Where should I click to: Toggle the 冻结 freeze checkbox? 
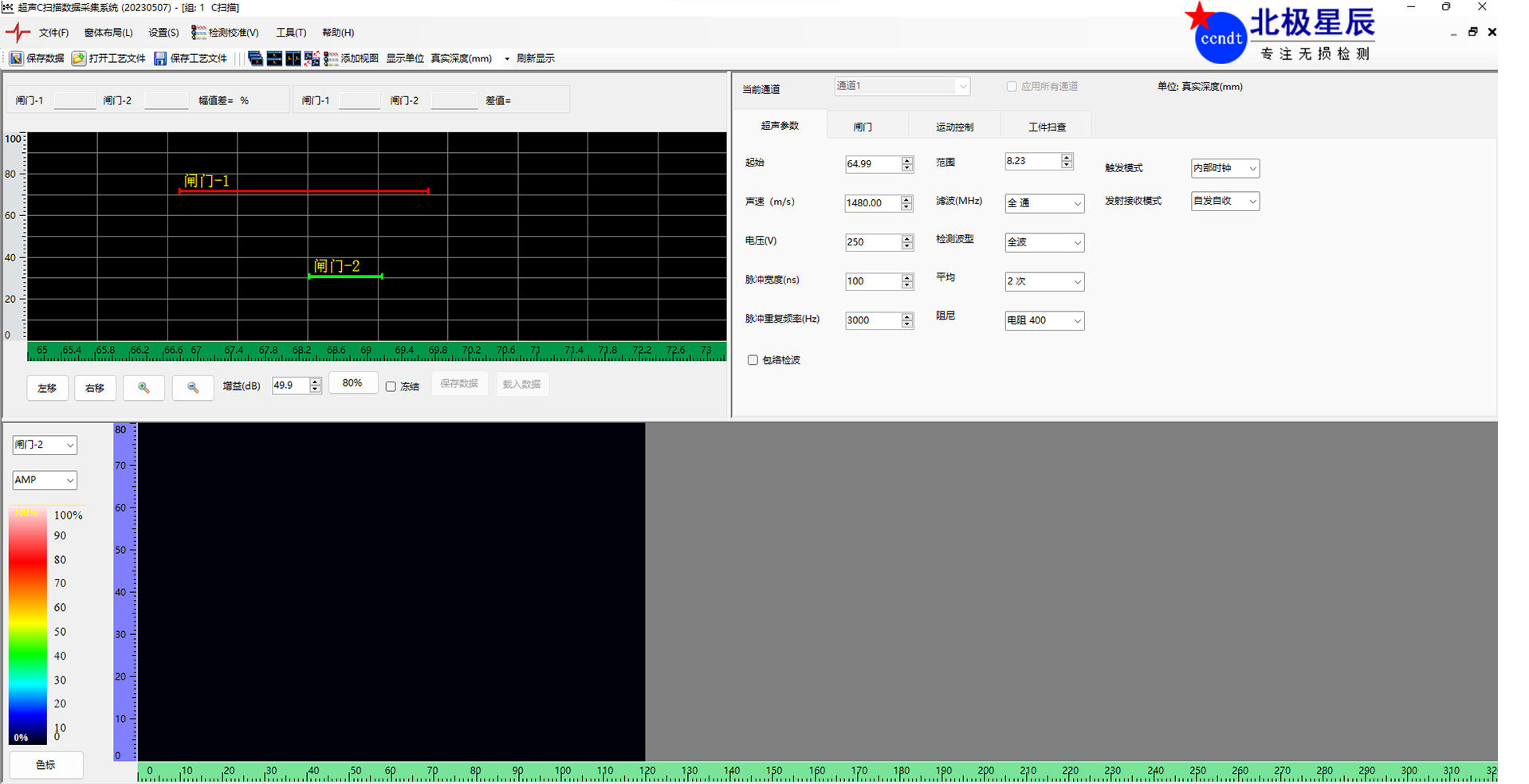click(x=391, y=386)
